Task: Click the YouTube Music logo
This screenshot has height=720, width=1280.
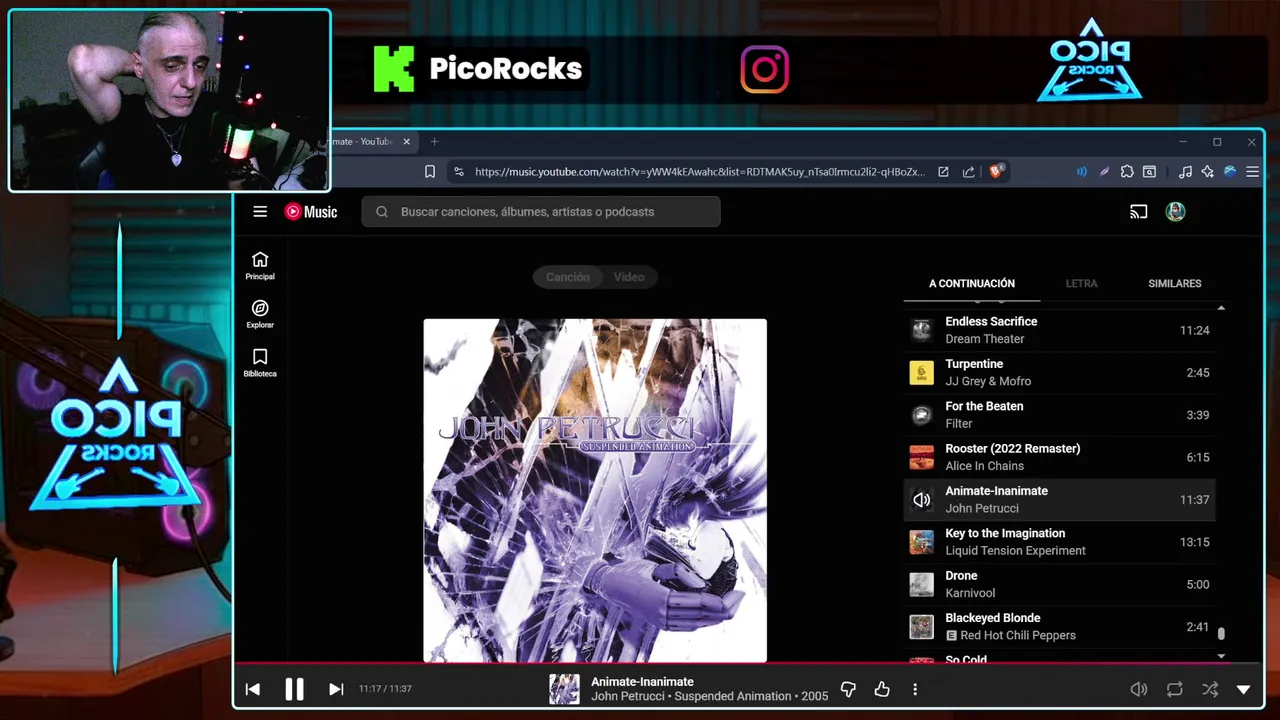Action: (311, 211)
